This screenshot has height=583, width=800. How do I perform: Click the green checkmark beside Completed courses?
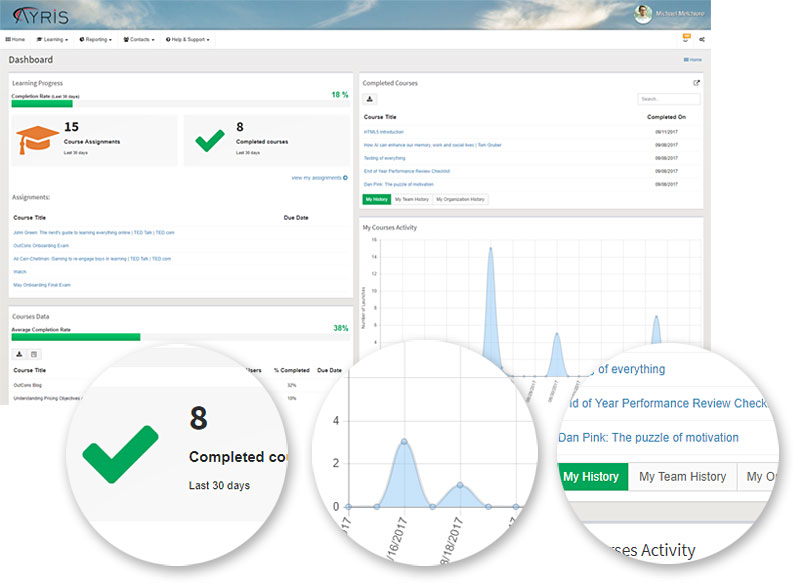coord(210,141)
